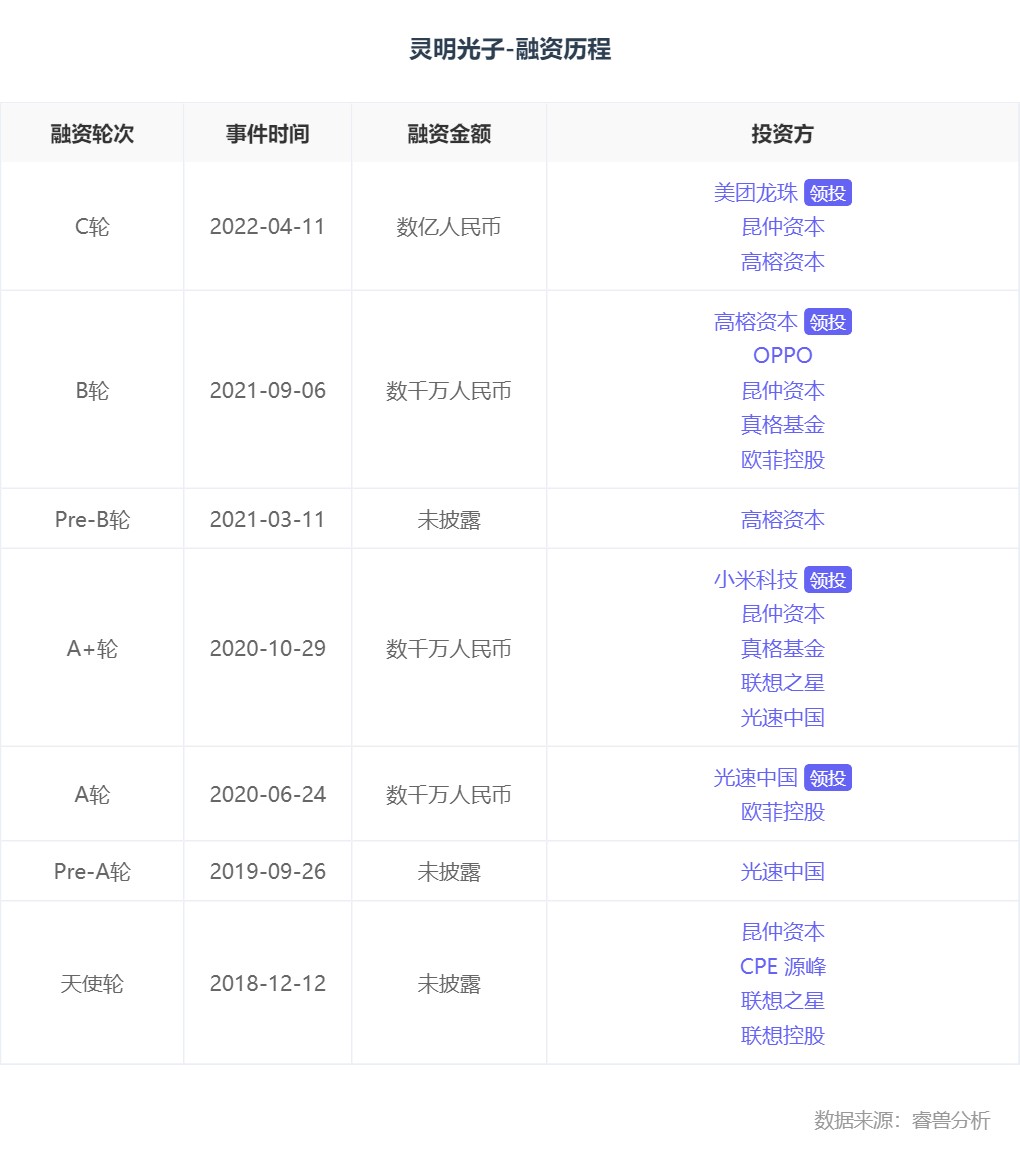The image size is (1020, 1174).
Task: Open 高榕资本 link in Pre-B轮 row
Action: (x=783, y=520)
